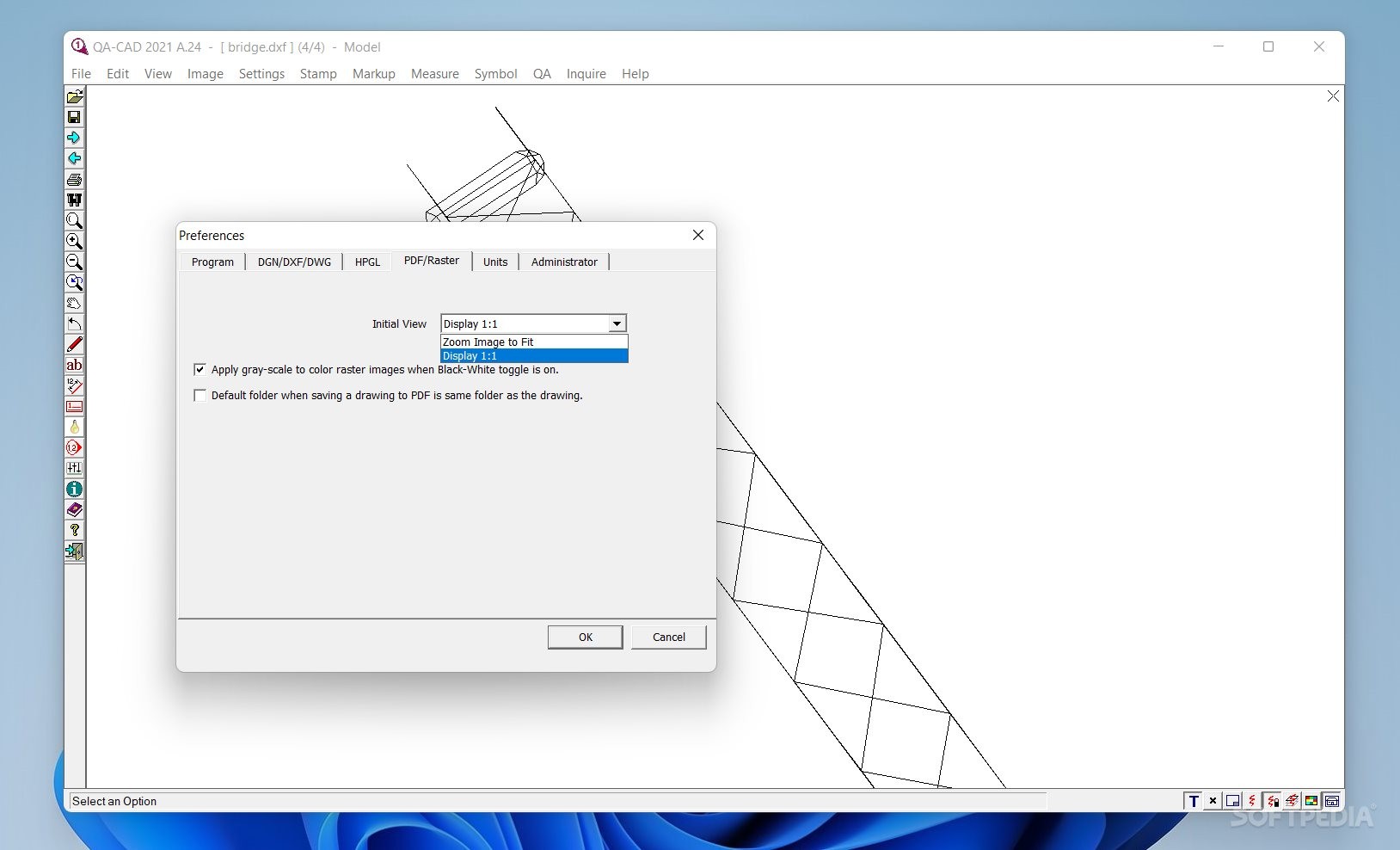
Task: Click the red numbered balloon icon
Action: coord(75,447)
